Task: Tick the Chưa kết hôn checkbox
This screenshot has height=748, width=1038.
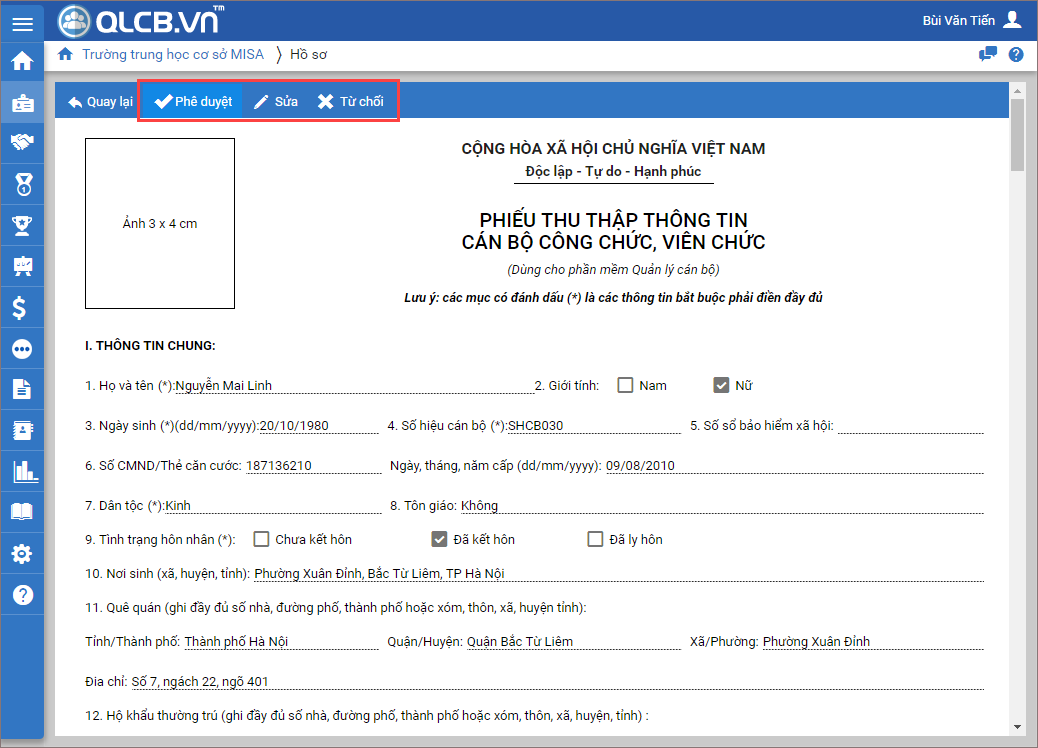Action: tap(261, 539)
